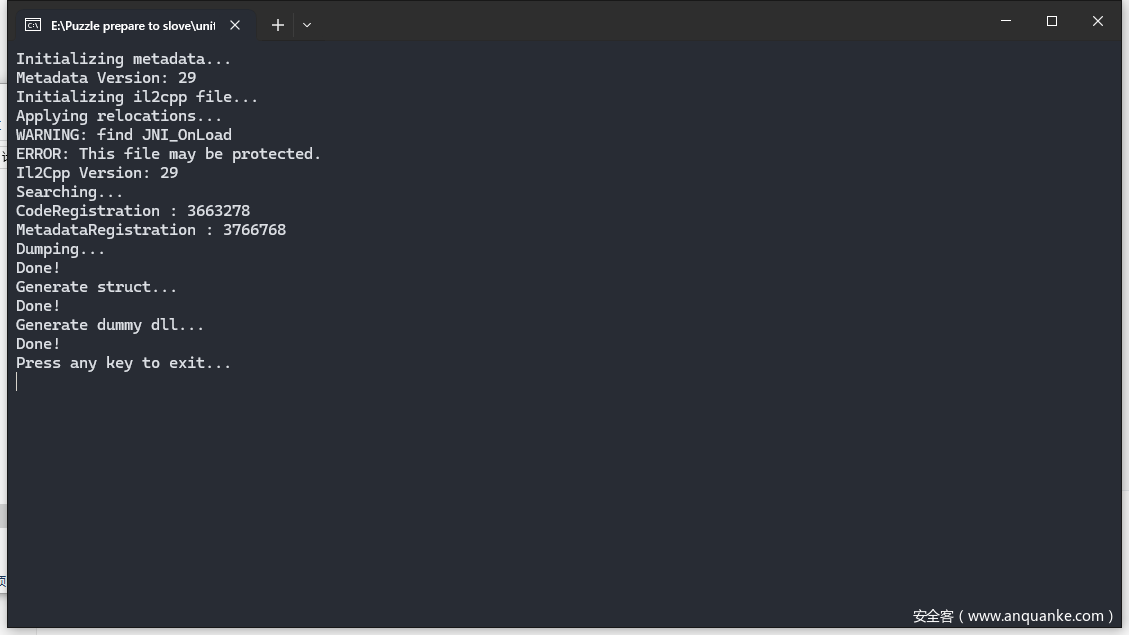Close the E:\Puzzle prepare to slove tab
This screenshot has height=635, width=1129.
click(x=235, y=25)
